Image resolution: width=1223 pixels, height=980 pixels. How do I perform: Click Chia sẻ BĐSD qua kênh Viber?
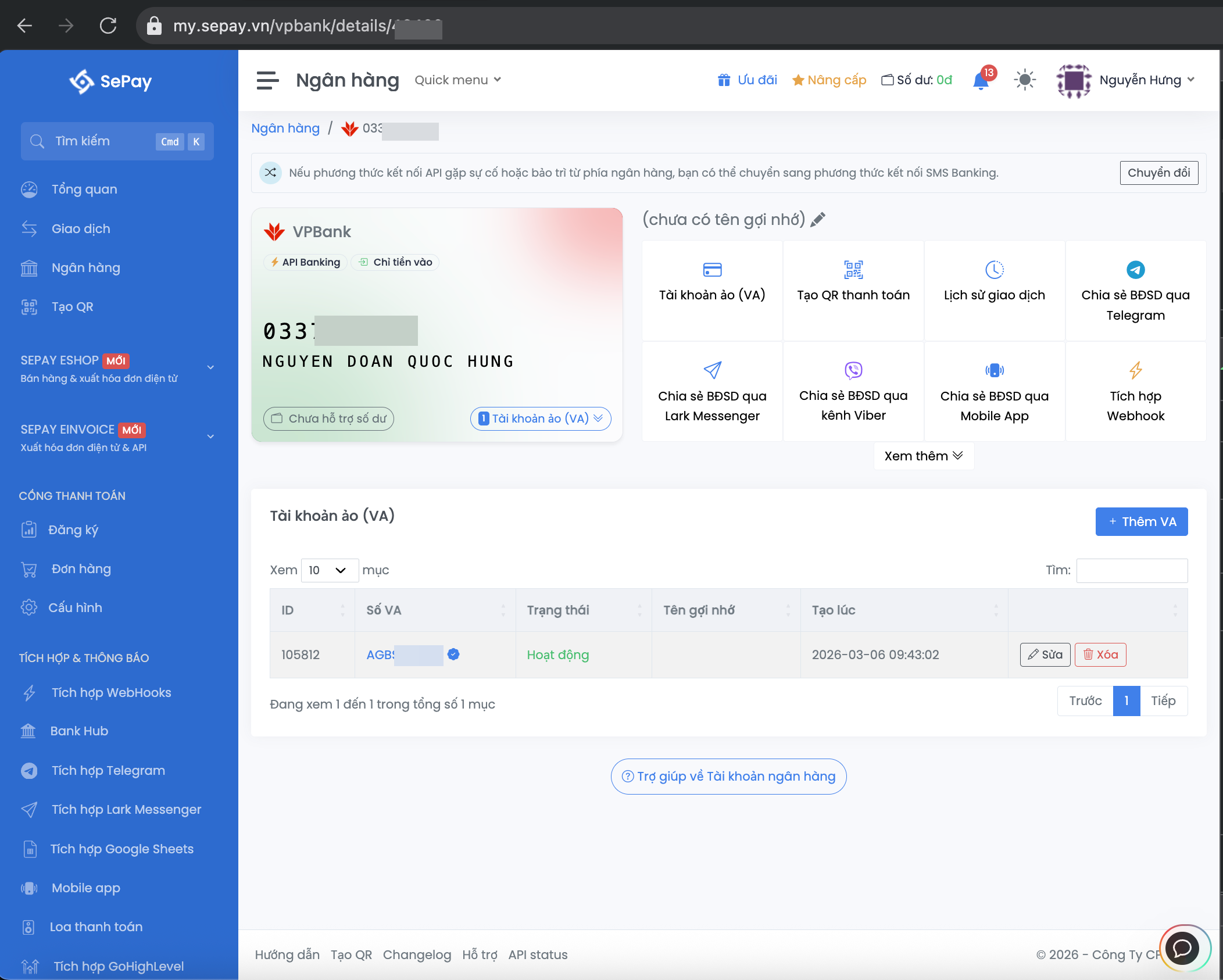coord(853,391)
